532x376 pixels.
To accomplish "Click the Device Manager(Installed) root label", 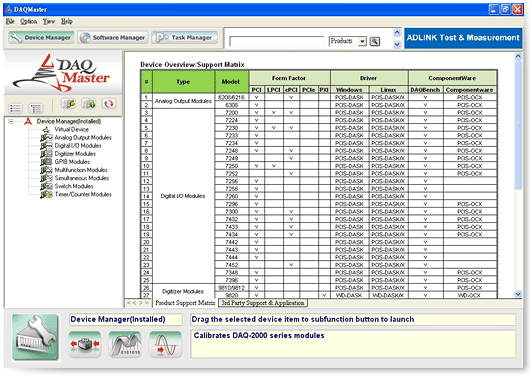I will point(69,121).
